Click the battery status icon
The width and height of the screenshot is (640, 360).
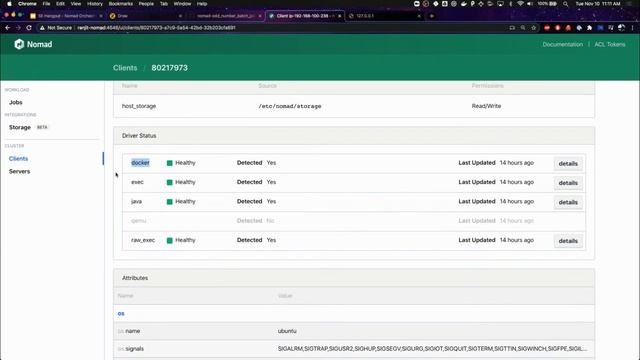coord(553,4)
